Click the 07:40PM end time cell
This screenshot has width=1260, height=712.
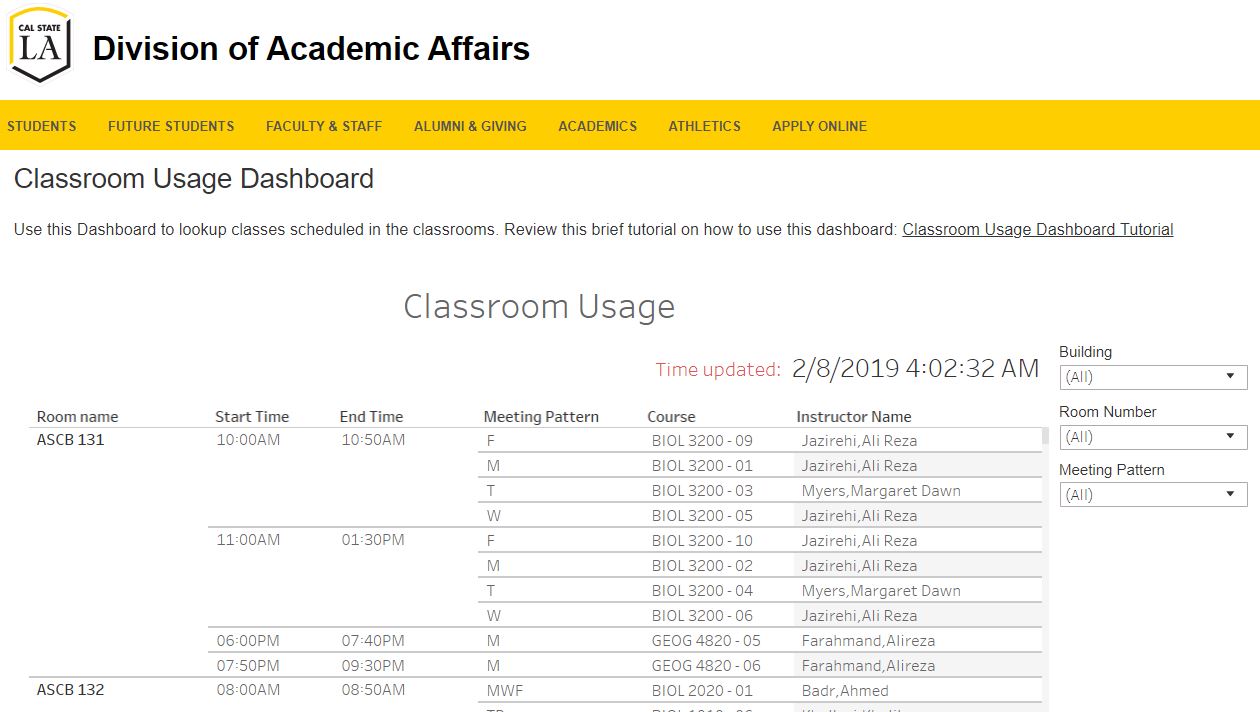pos(373,640)
